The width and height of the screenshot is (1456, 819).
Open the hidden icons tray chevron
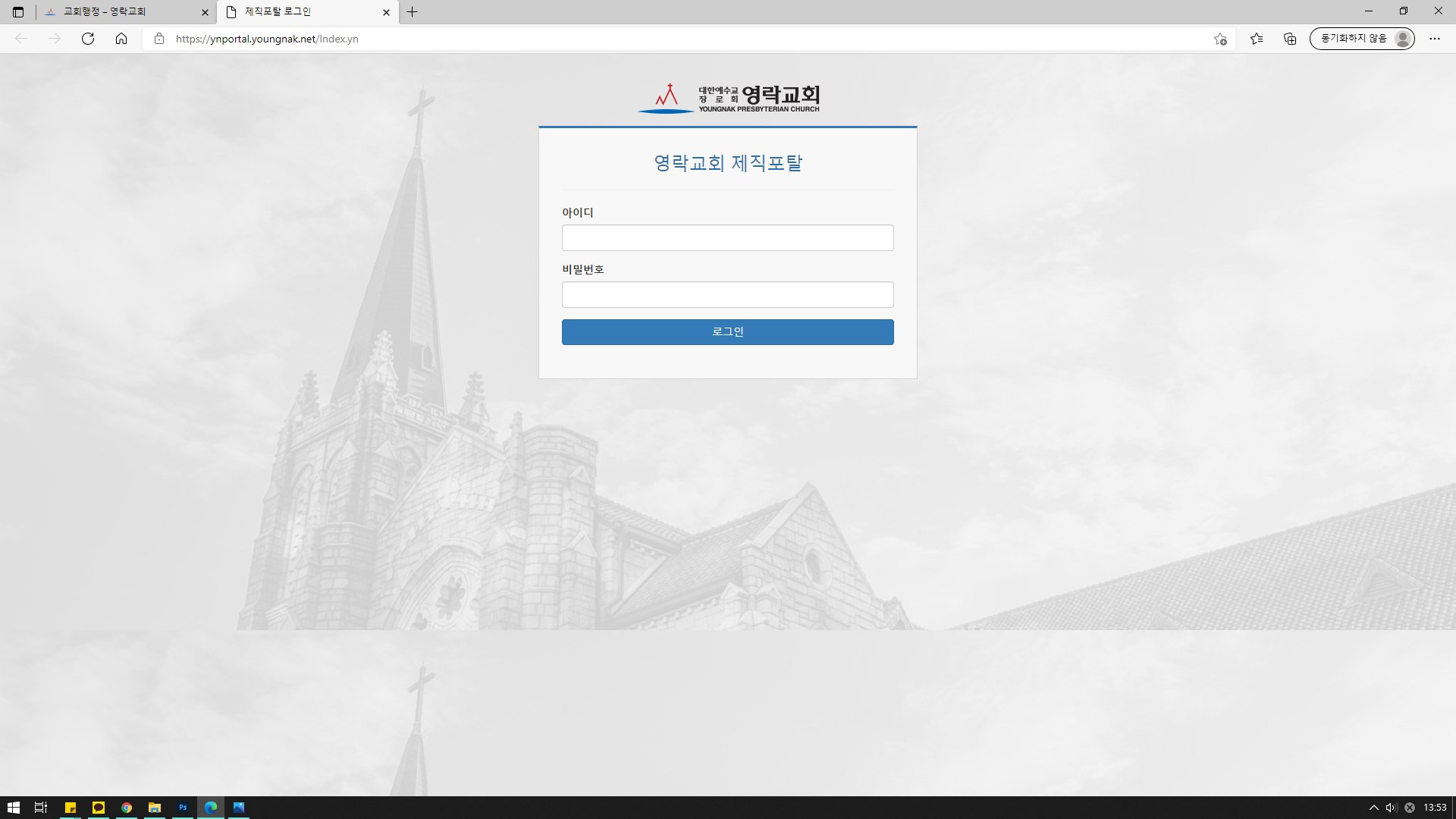coord(1374,808)
